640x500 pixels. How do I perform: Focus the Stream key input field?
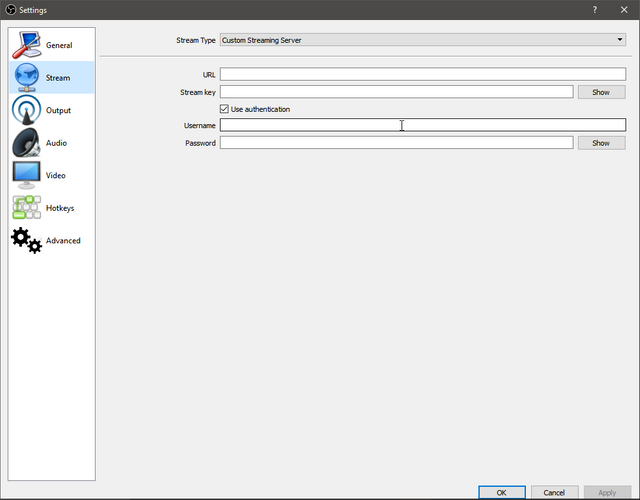397,92
